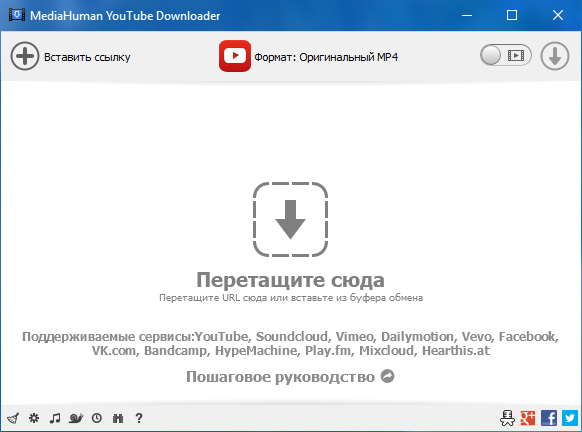
Task: Click the dashed drop-zone arrow box
Action: click(x=290, y=219)
